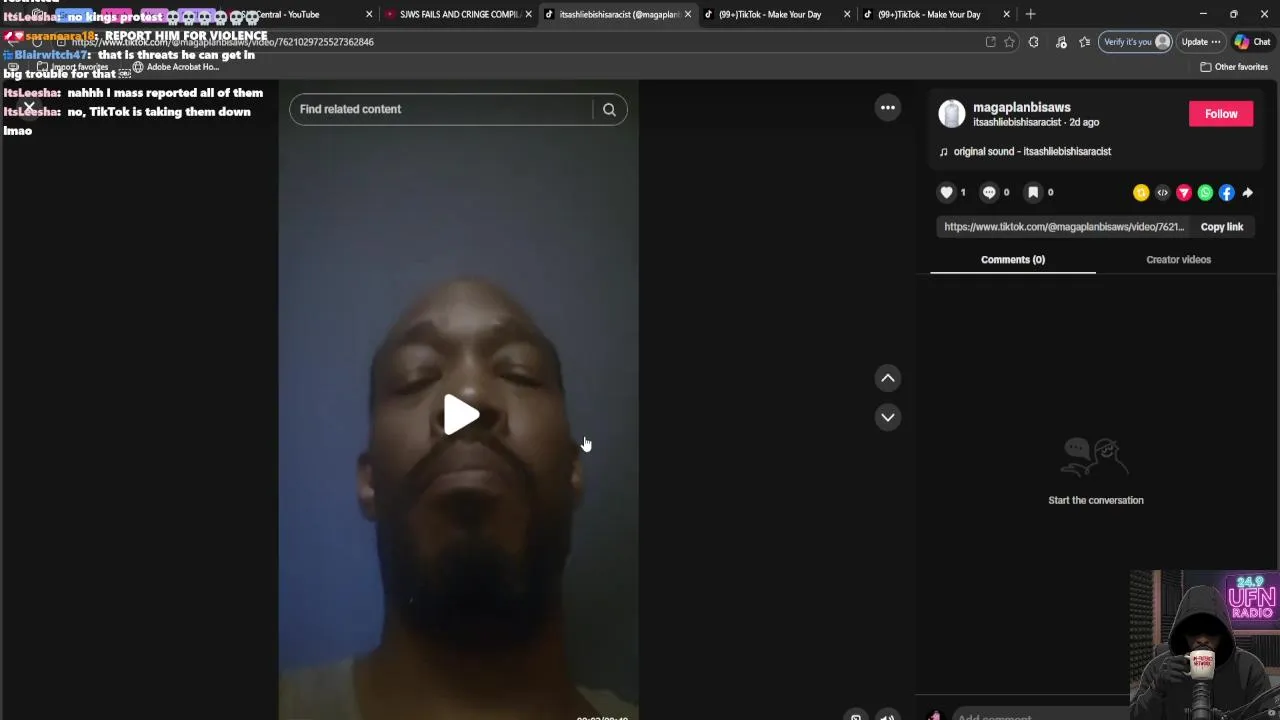Viewport: 1280px width, 720px height.
Task: Send to friends via red paper-plane icon
Action: point(1184,193)
